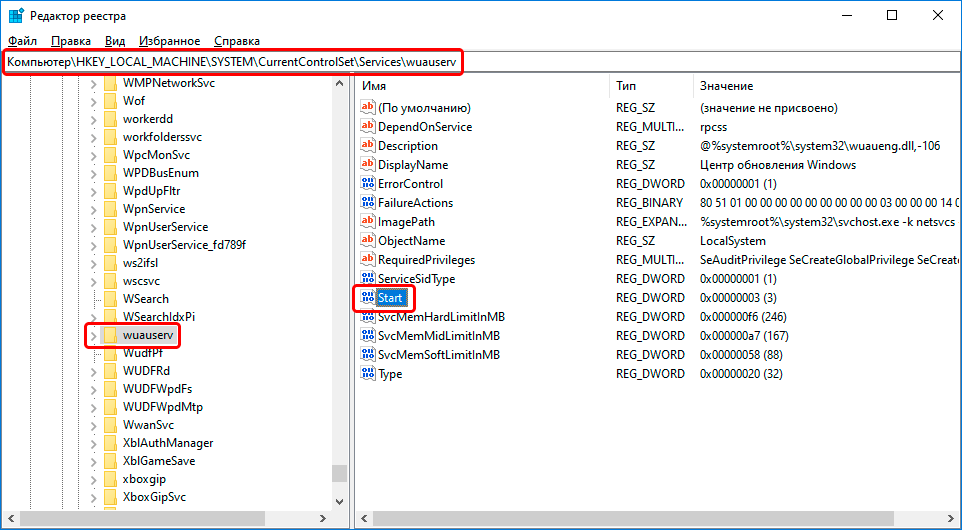The image size is (962, 530).
Task: Sort values by the Значение column header
Action: click(x=828, y=86)
